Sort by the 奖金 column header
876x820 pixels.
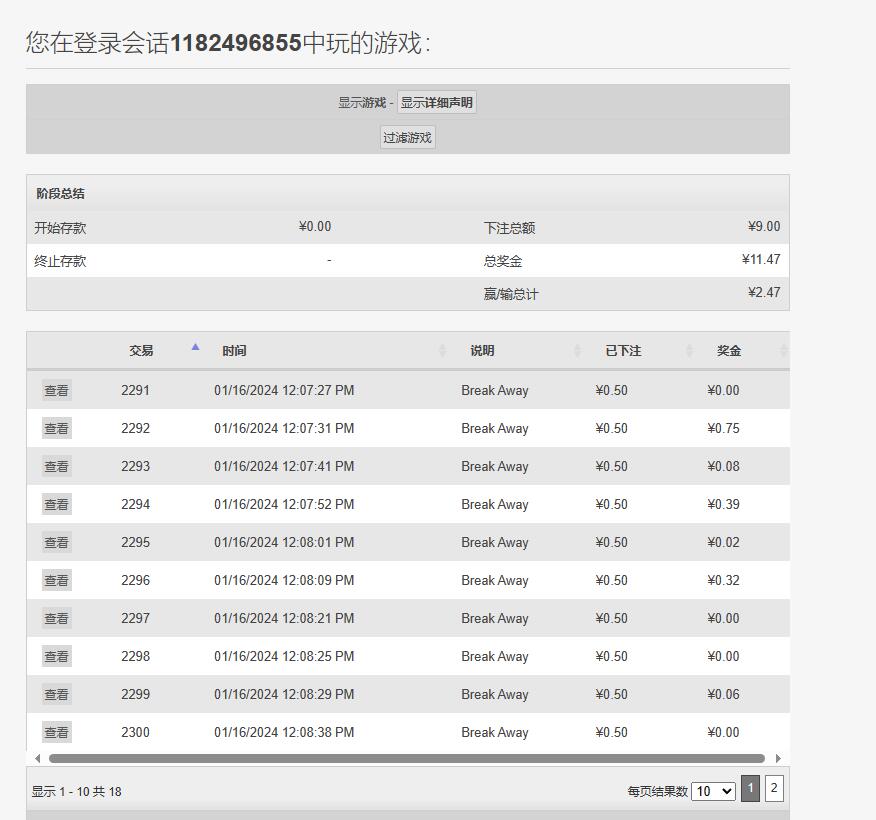pos(729,351)
